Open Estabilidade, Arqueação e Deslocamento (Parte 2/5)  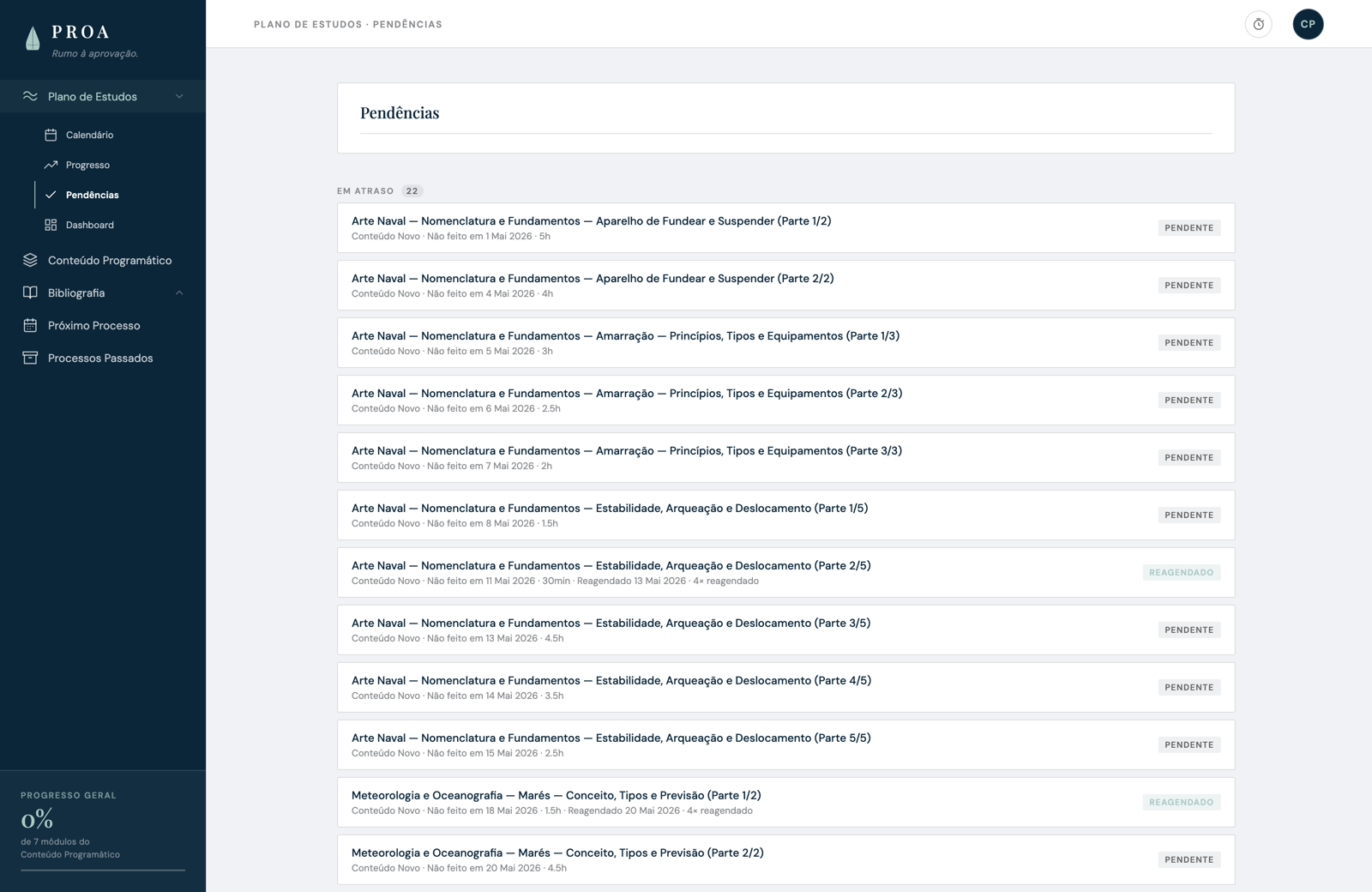coord(785,573)
